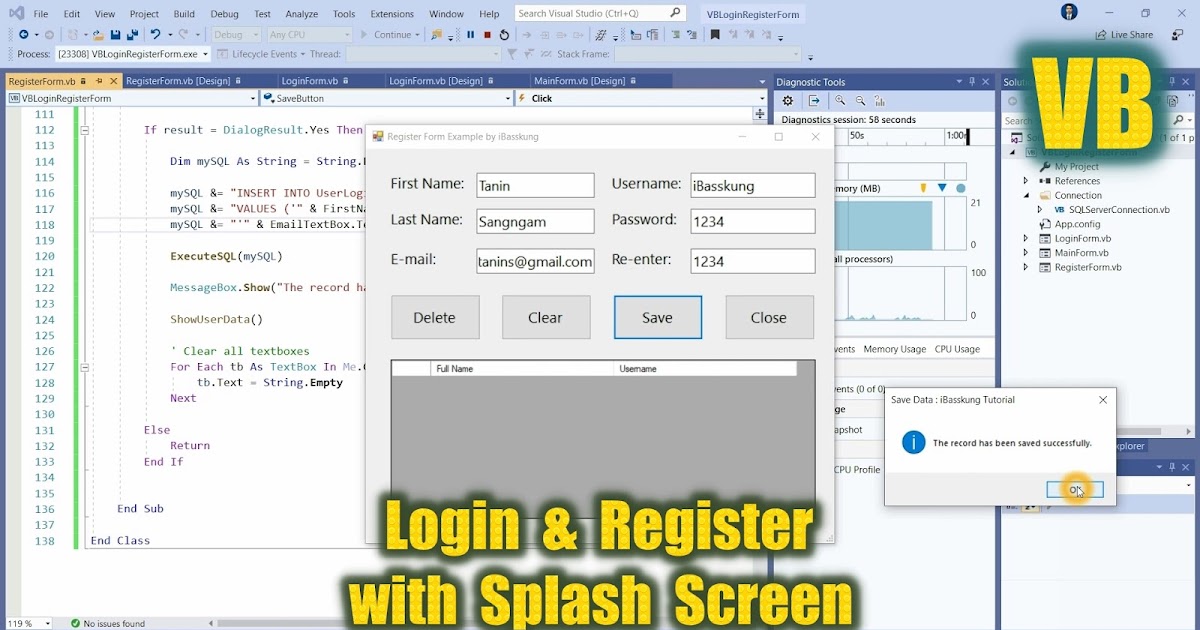Open the Any CPU platform dropdown
This screenshot has height=630, width=1200.
pyautogui.click(x=307, y=34)
